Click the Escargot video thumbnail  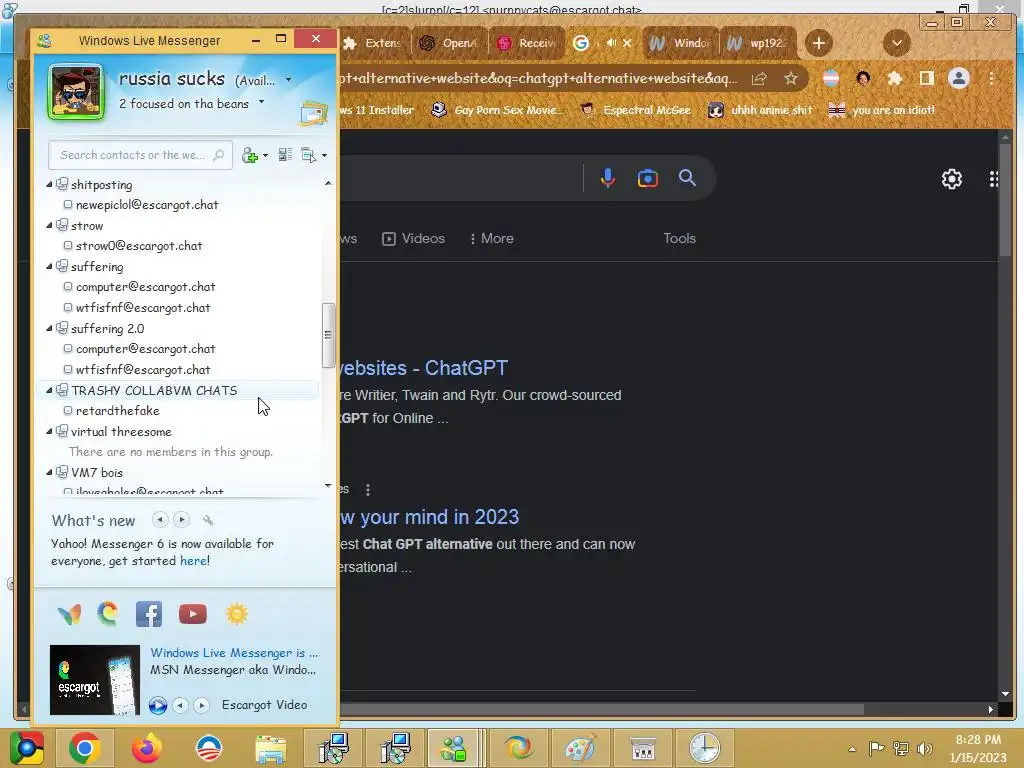pyautogui.click(x=95, y=680)
